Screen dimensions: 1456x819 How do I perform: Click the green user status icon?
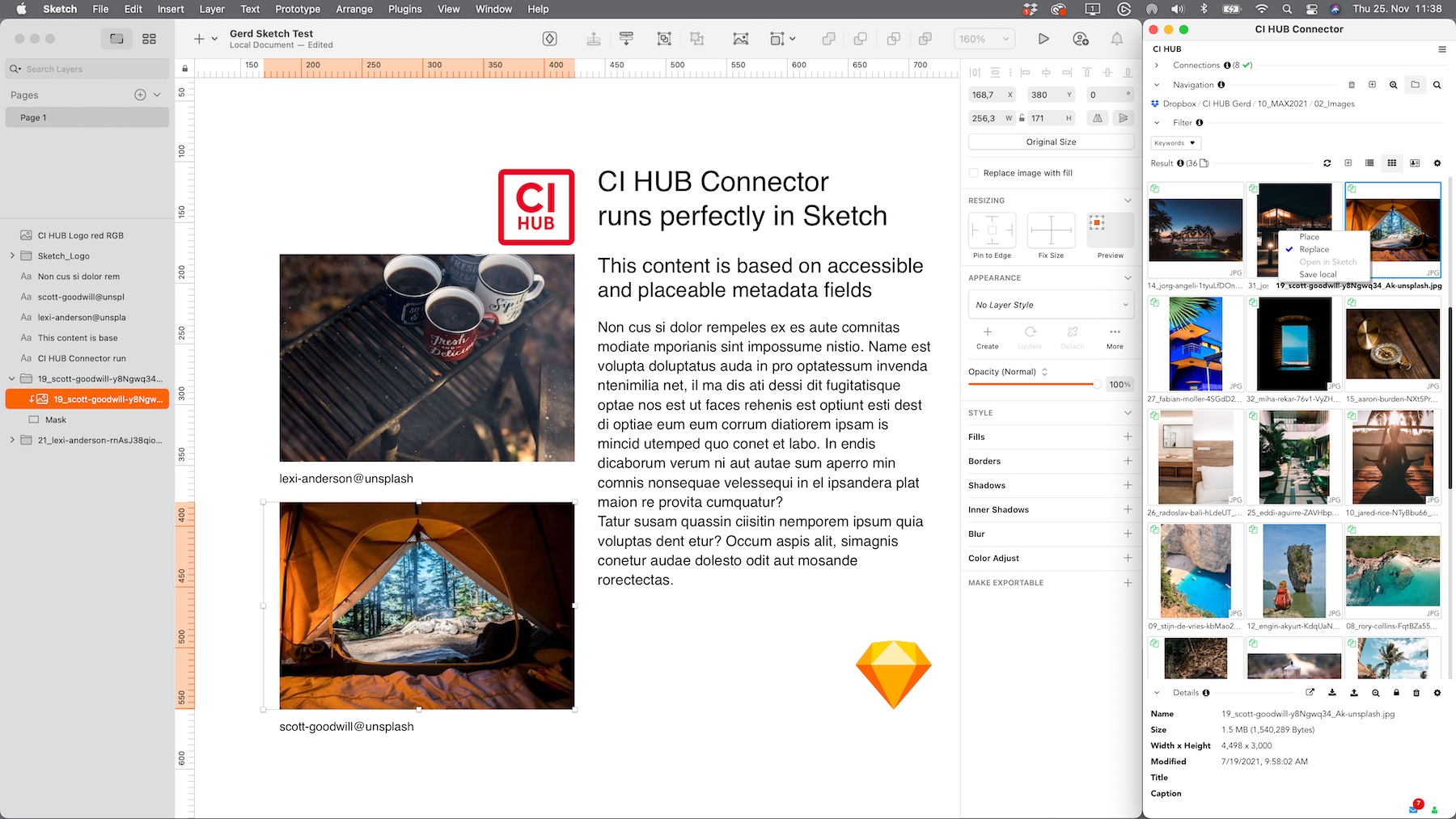point(1434,809)
